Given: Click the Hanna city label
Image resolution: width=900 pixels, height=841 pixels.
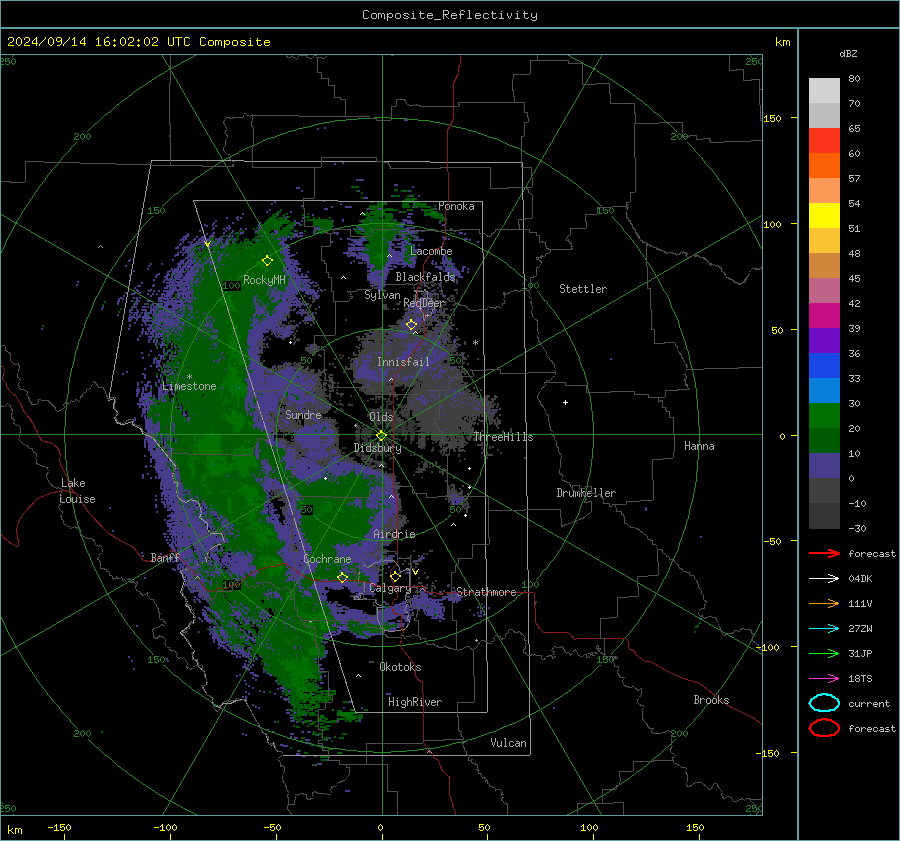Looking at the screenshot, I should (x=699, y=446).
